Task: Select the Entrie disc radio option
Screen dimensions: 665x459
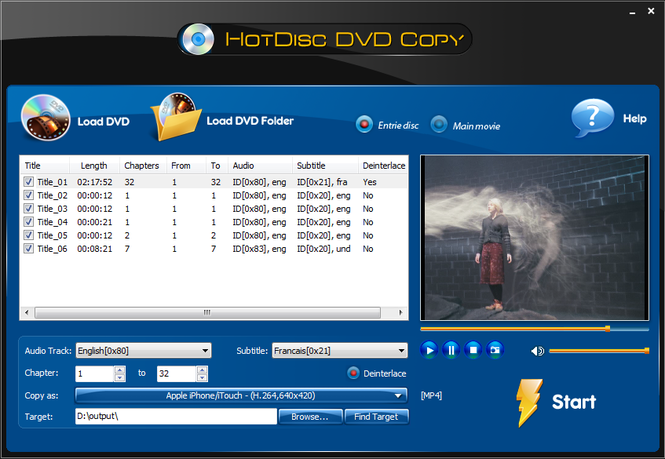Action: click(364, 125)
